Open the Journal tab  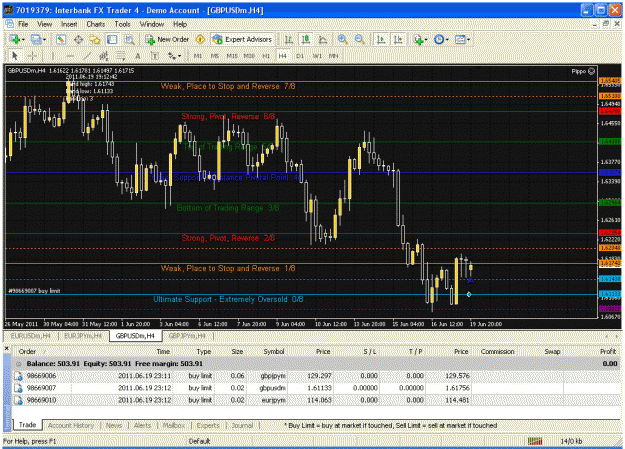point(242,425)
